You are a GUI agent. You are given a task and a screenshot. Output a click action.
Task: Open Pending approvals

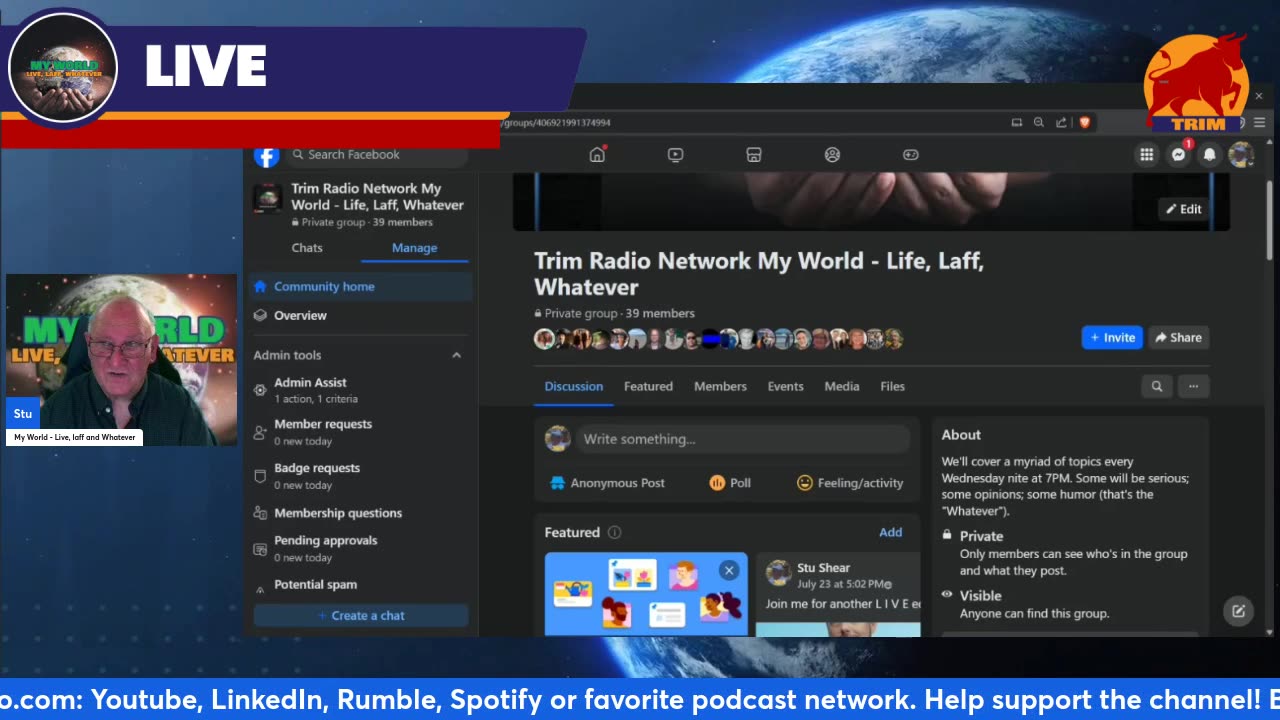click(x=361, y=548)
